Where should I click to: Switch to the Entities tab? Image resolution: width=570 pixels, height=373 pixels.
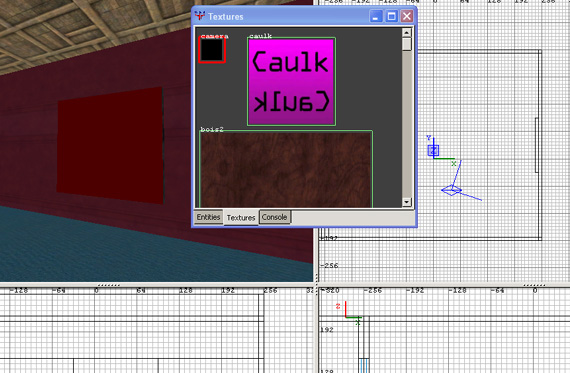pyautogui.click(x=208, y=217)
